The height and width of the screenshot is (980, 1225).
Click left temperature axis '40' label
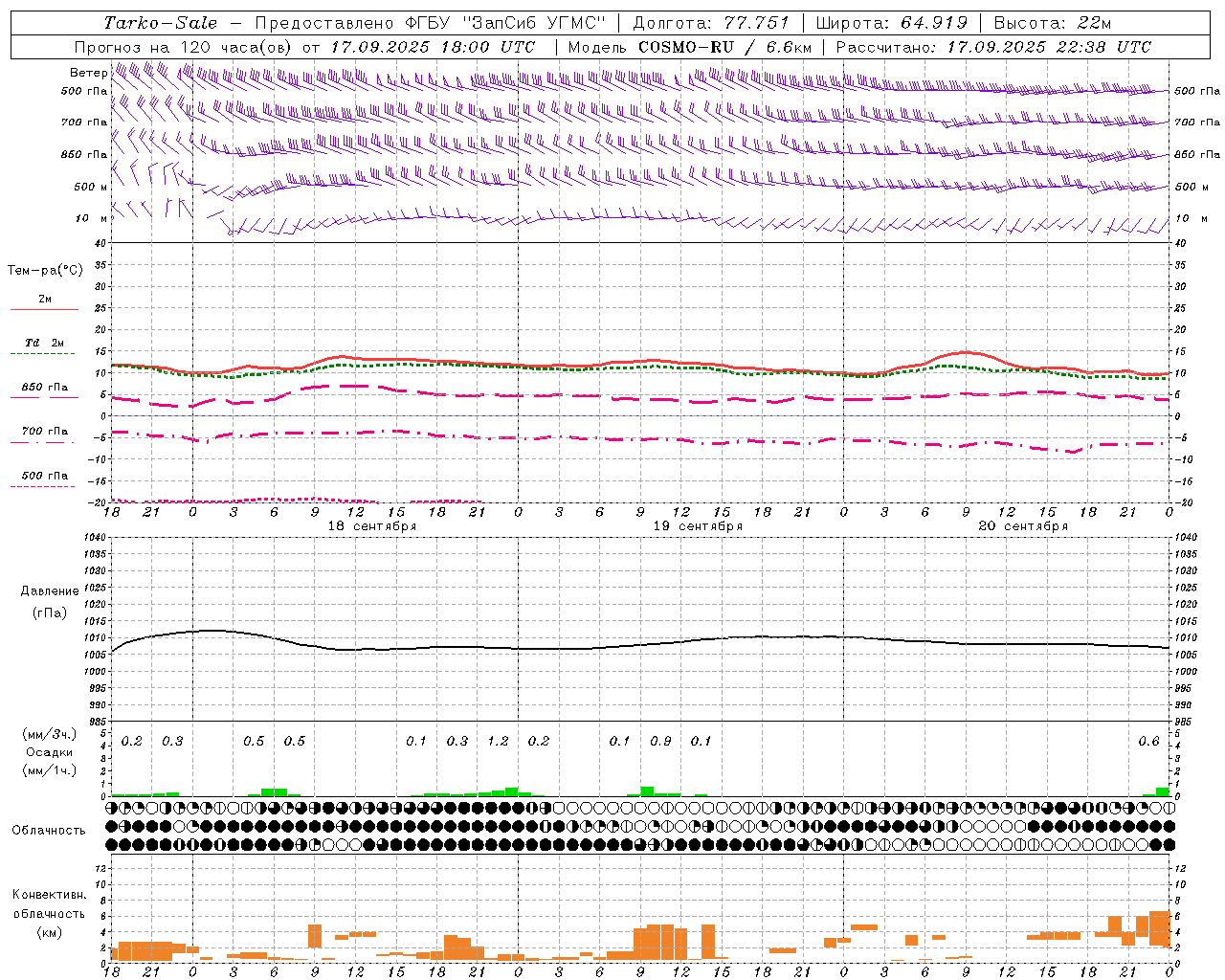coord(100,243)
